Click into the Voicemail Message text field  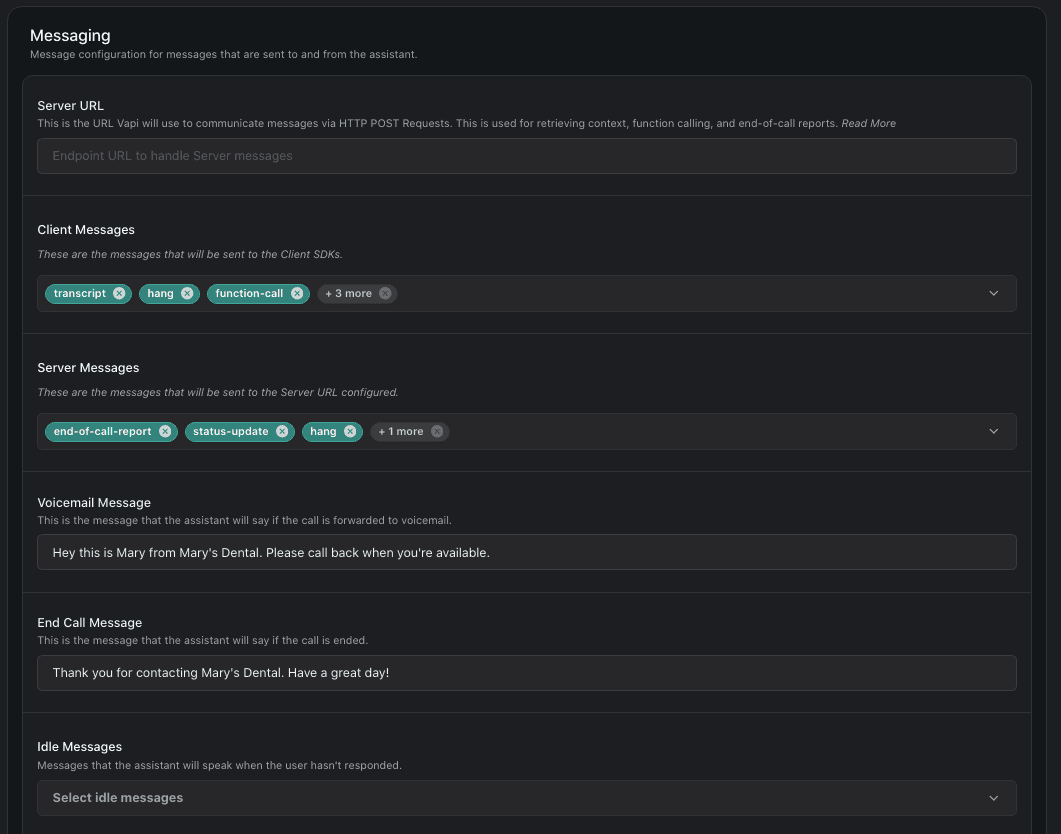tap(526, 552)
